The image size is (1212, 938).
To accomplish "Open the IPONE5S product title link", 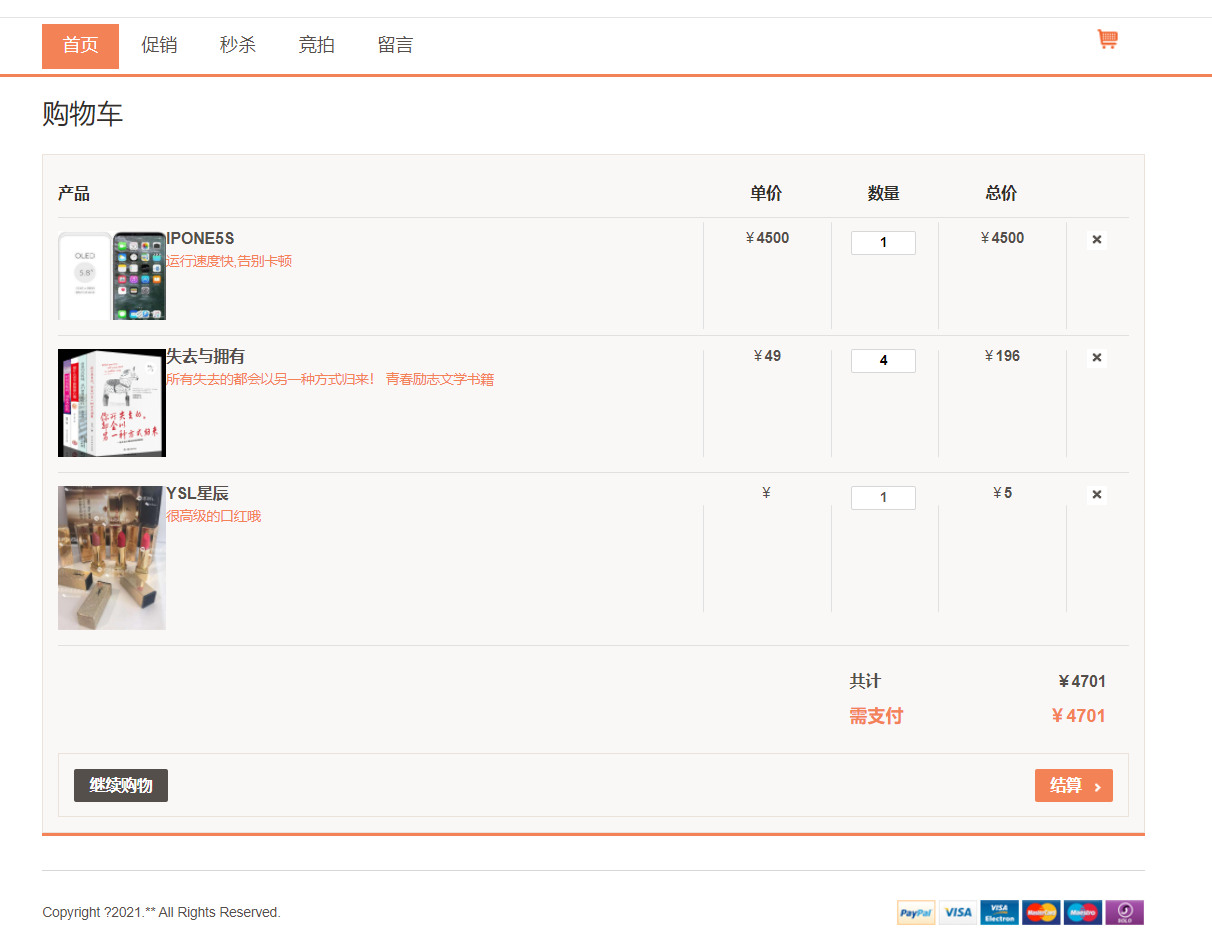I will pyautogui.click(x=200, y=238).
